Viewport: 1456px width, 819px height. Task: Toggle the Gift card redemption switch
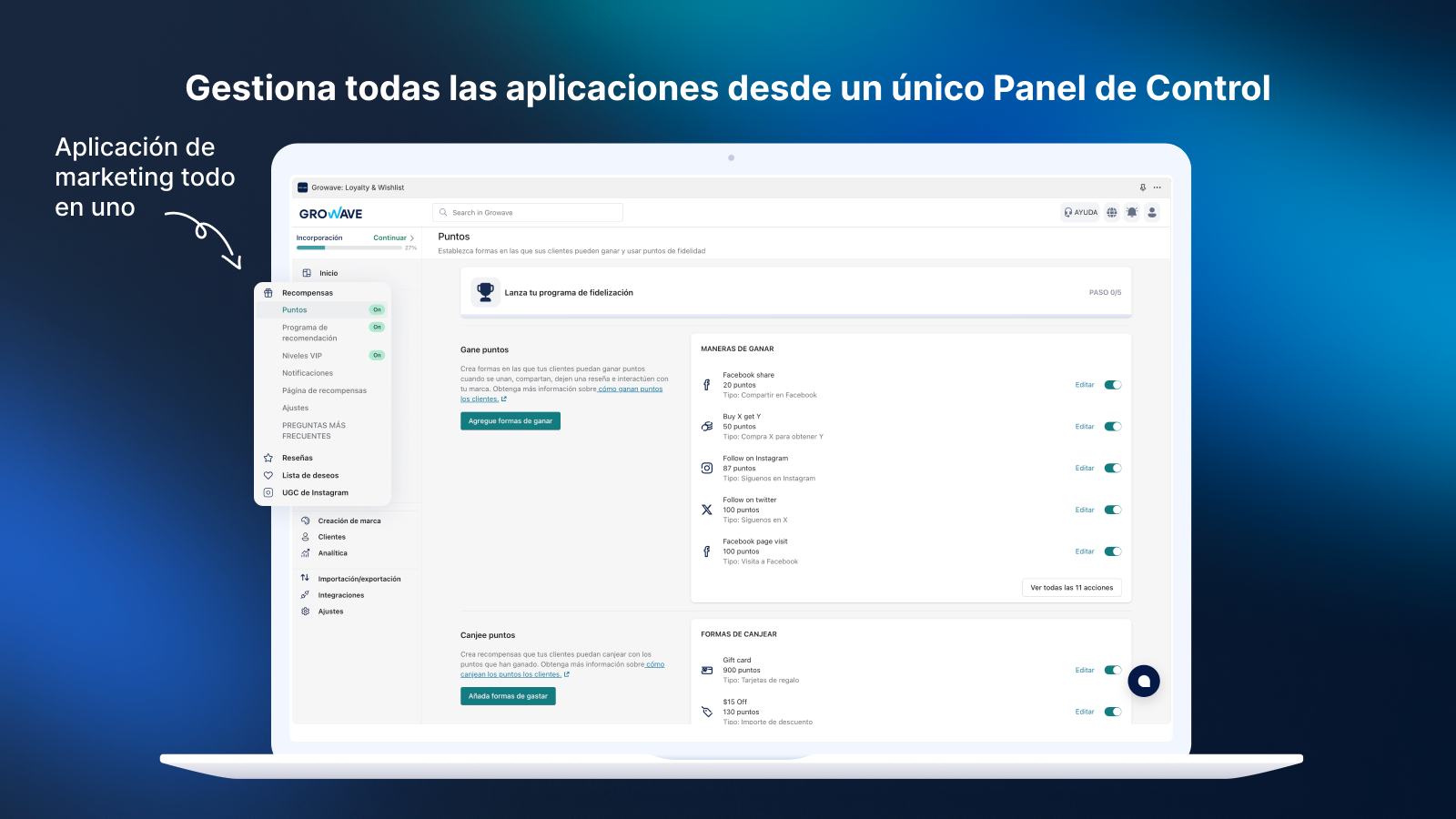pyautogui.click(x=1113, y=671)
